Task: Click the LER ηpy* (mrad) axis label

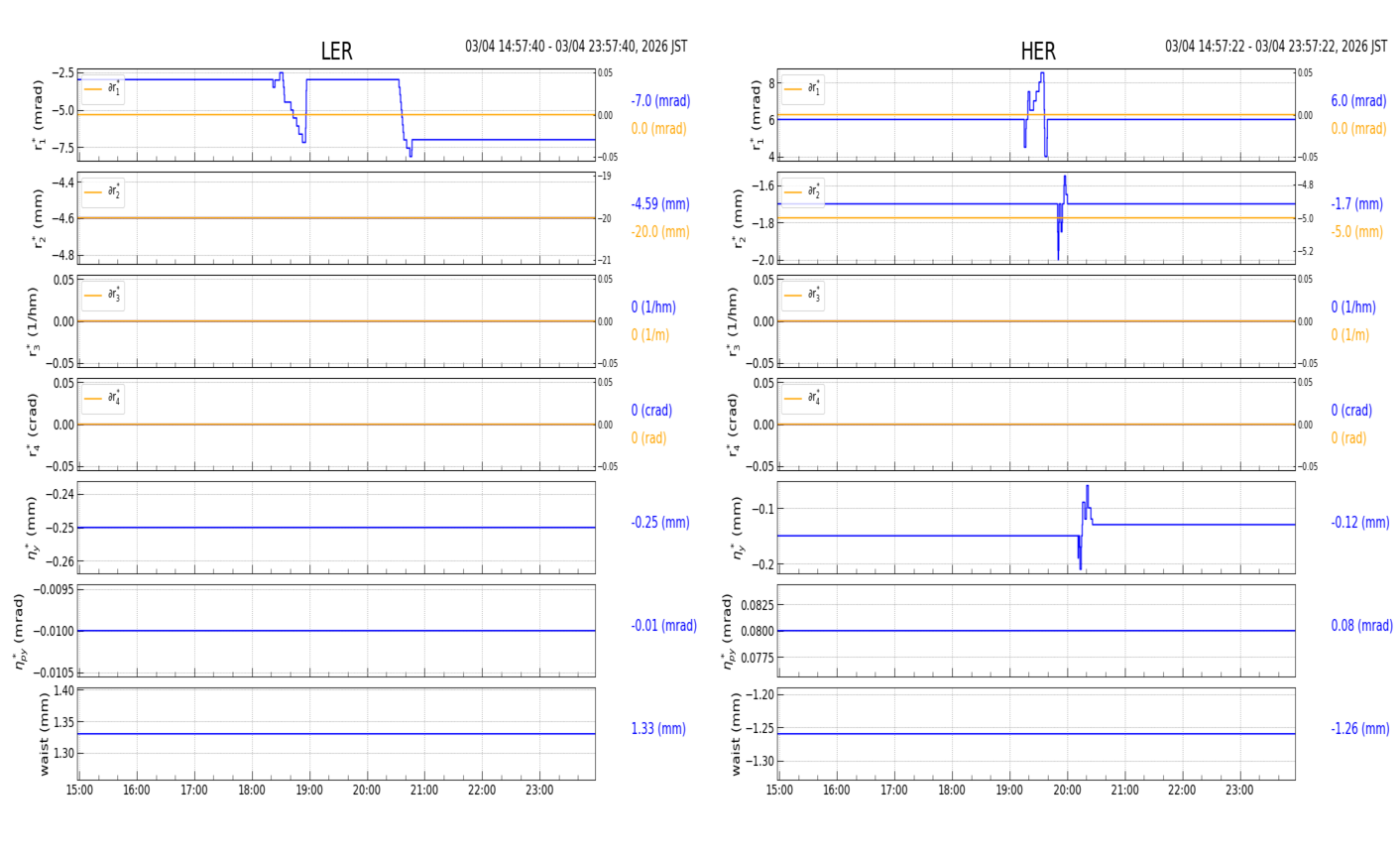Action: [21, 631]
